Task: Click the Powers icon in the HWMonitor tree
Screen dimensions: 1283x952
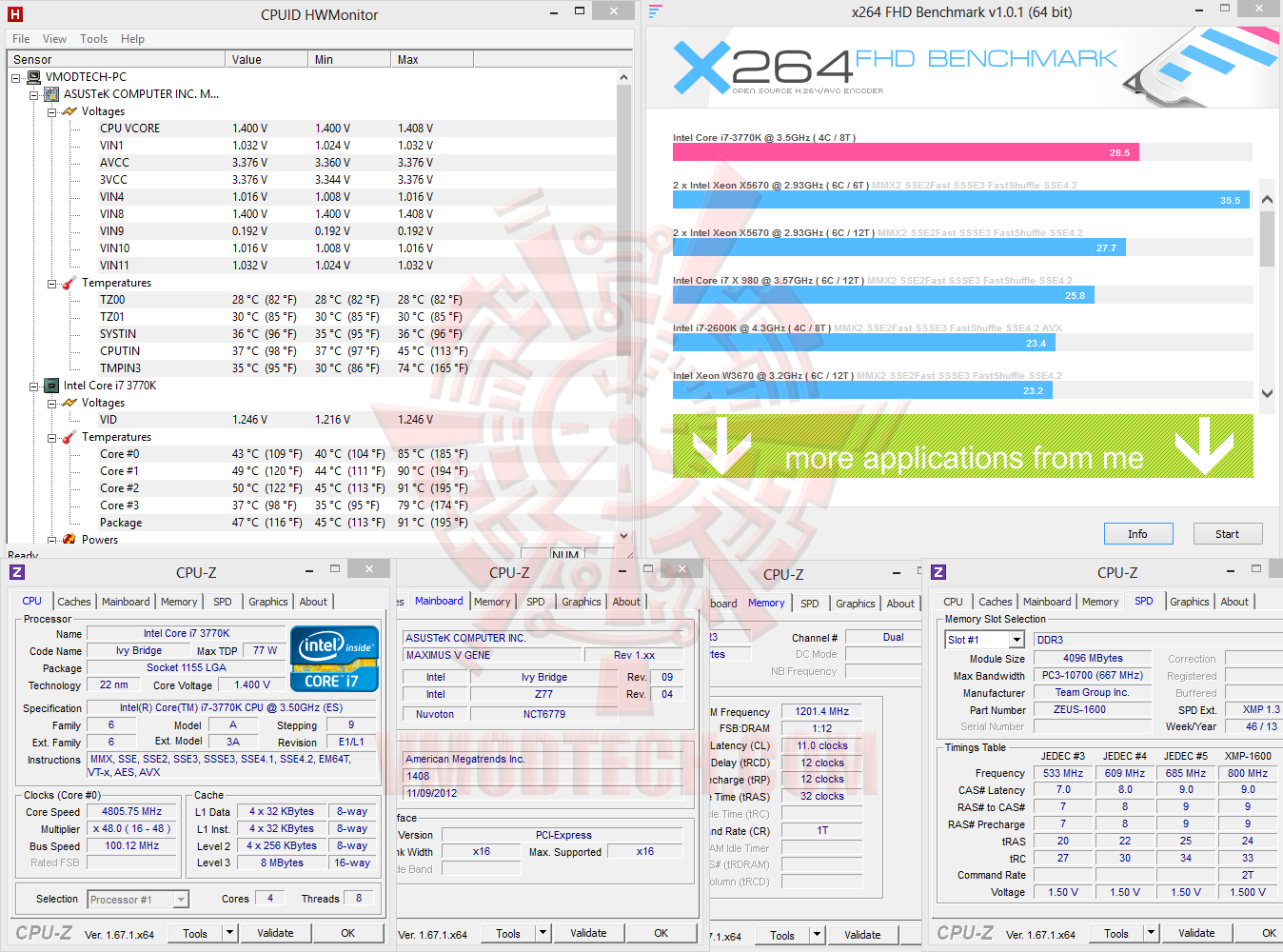Action: [69, 539]
